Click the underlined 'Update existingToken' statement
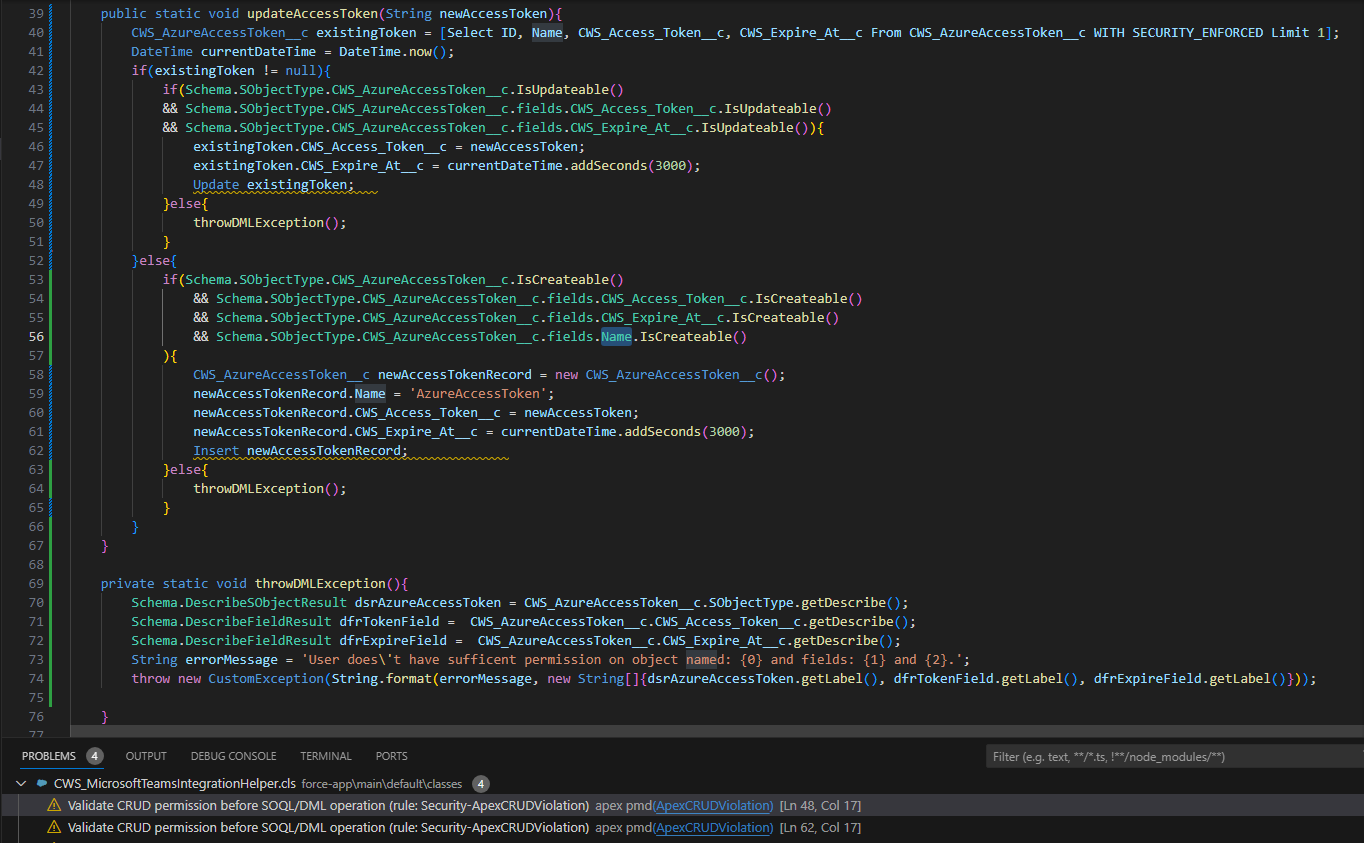The width and height of the screenshot is (1364, 843). [272, 184]
